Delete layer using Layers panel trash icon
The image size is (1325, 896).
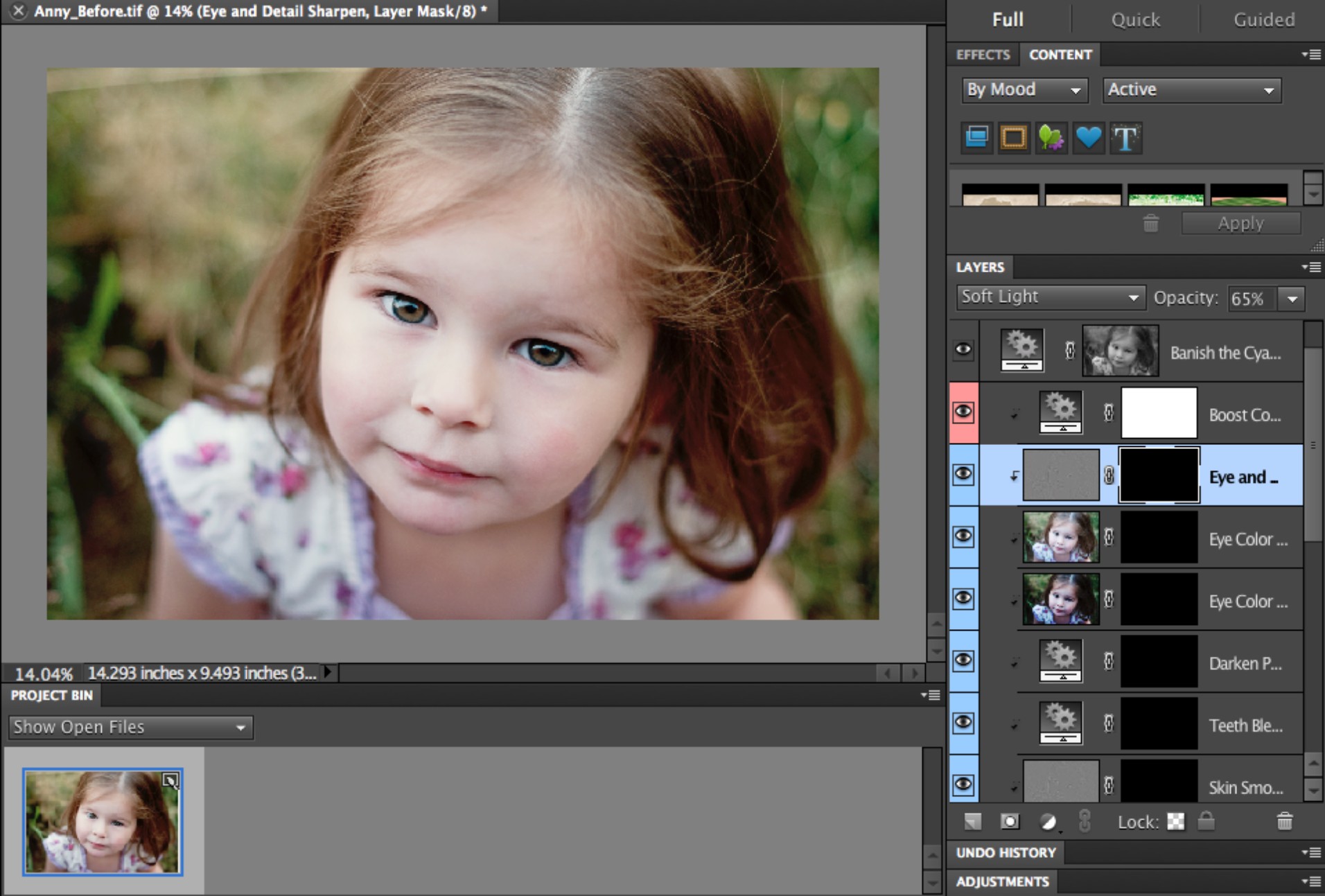(x=1285, y=822)
